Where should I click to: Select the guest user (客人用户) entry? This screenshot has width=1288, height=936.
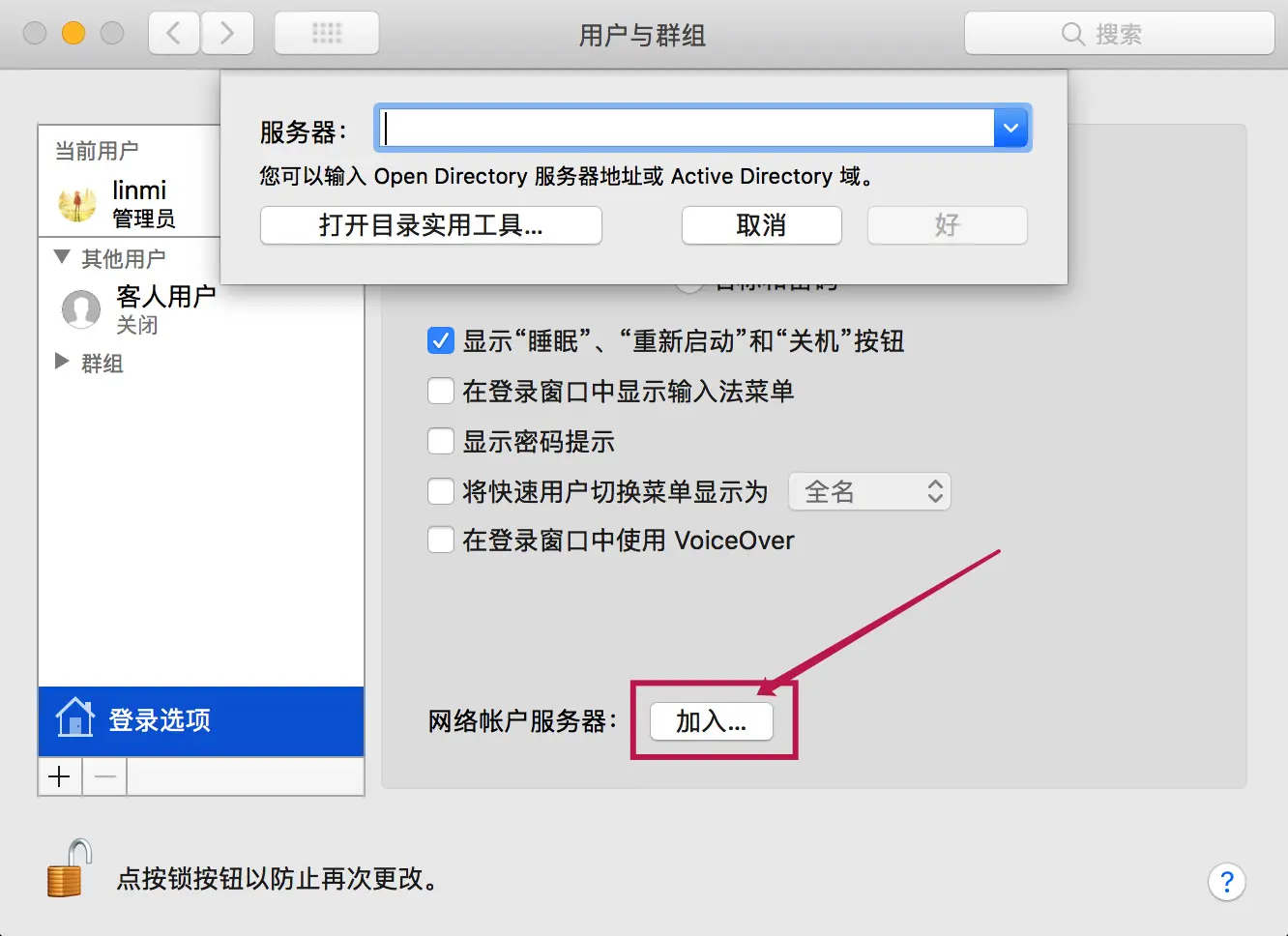tap(140, 308)
